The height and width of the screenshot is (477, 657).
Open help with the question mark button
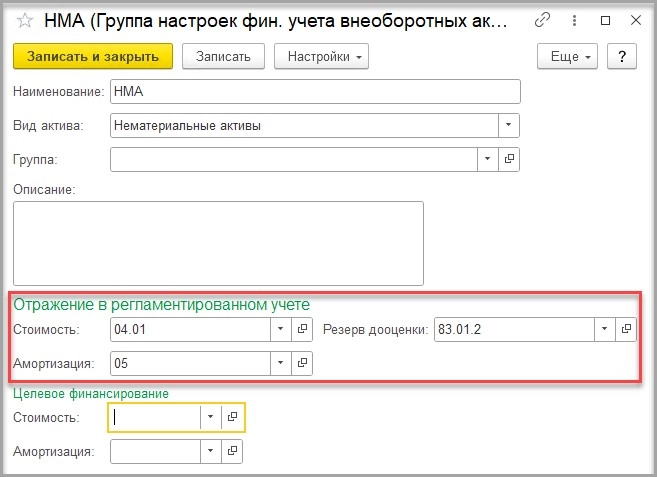click(x=622, y=56)
